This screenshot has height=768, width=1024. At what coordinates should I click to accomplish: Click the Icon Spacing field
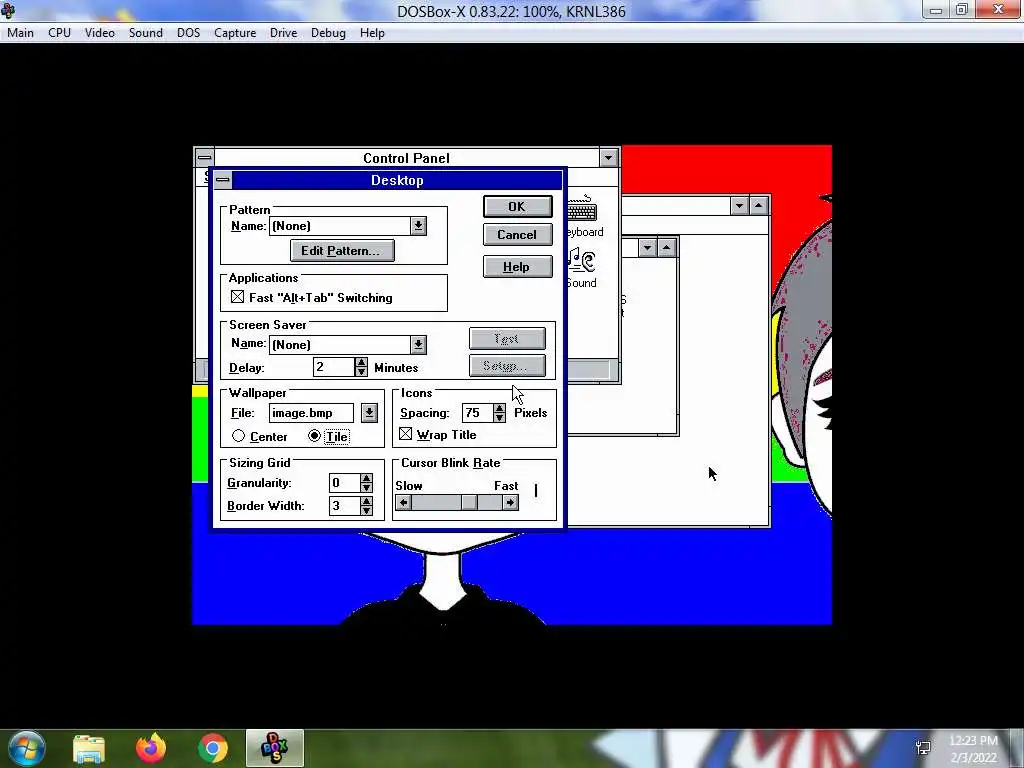coord(477,413)
